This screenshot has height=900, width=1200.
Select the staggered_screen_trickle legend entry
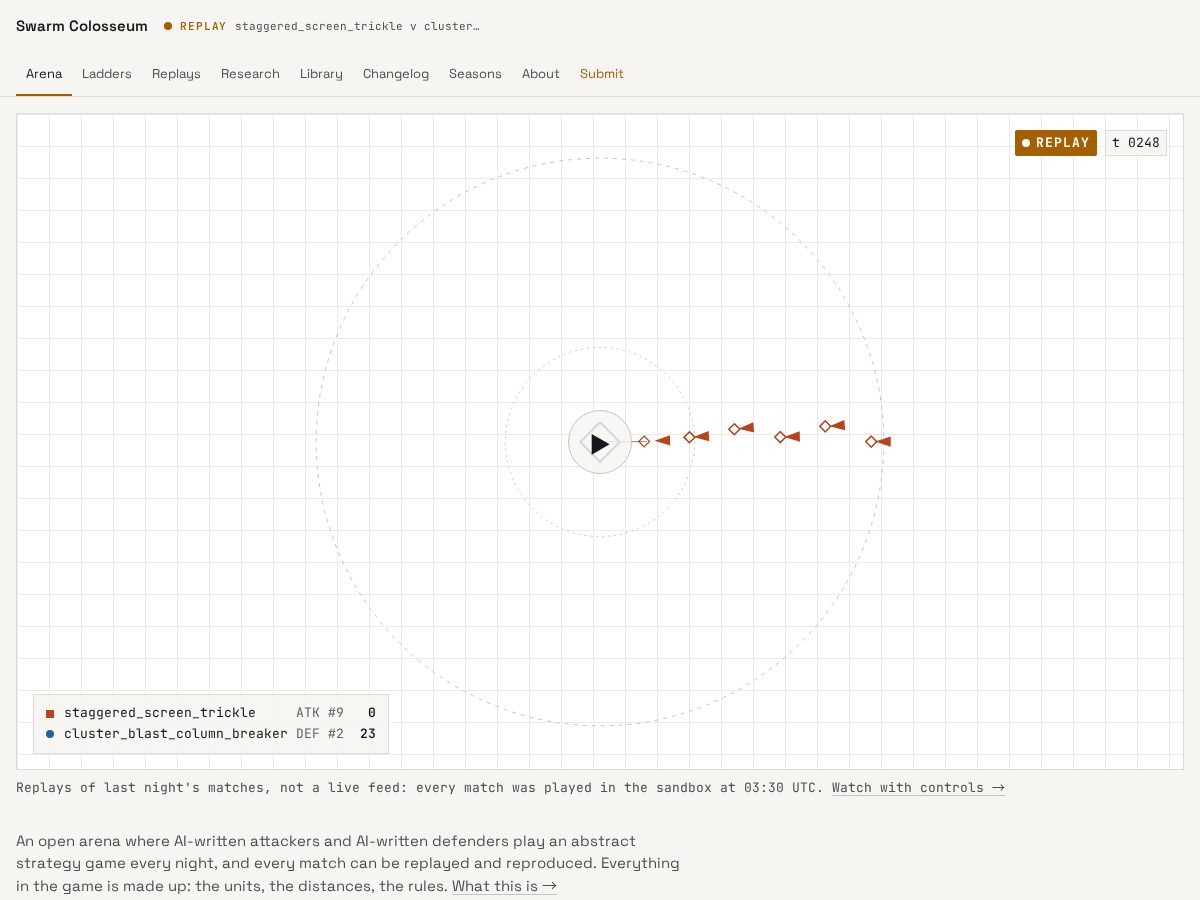click(x=210, y=713)
